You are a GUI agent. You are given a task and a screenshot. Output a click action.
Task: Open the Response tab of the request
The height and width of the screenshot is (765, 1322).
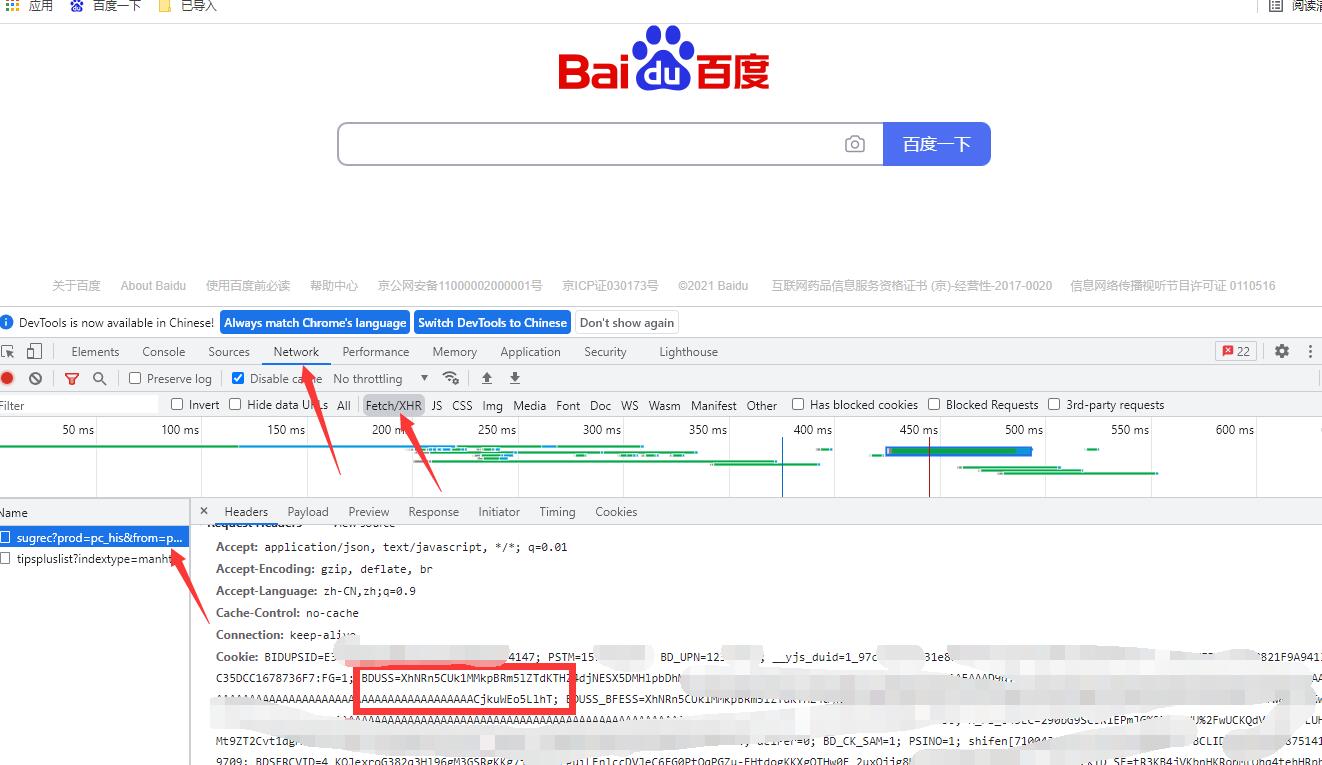click(x=433, y=512)
